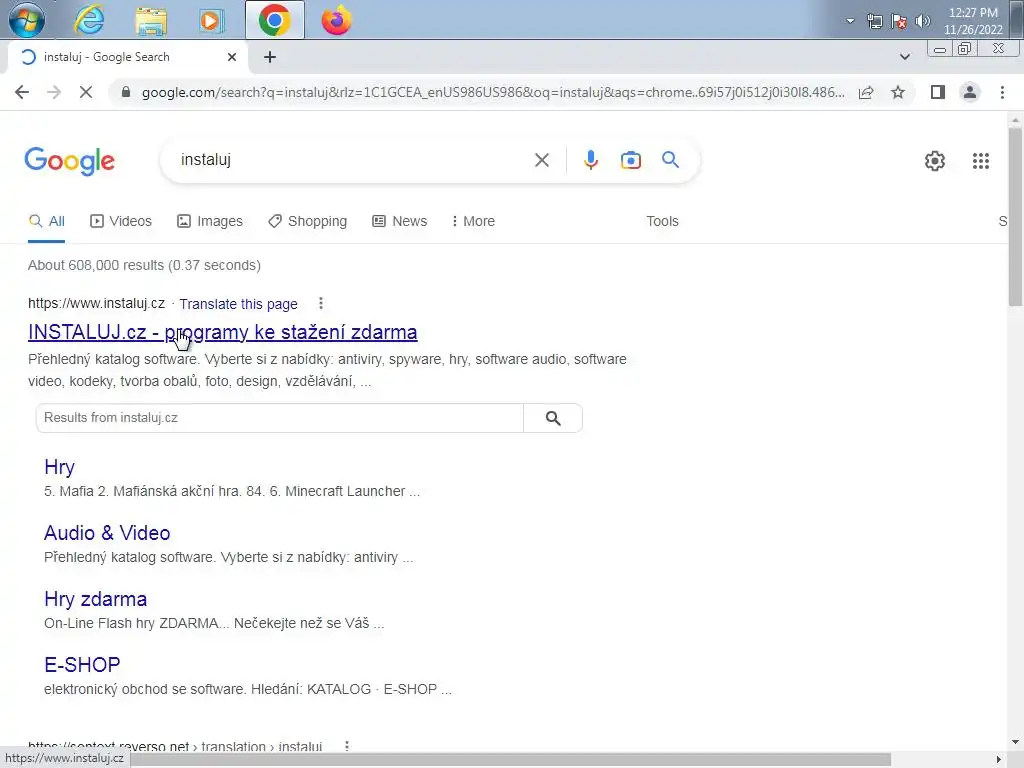Screen dimensions: 1024x768
Task: Clear the search query with X
Action: click(541, 160)
